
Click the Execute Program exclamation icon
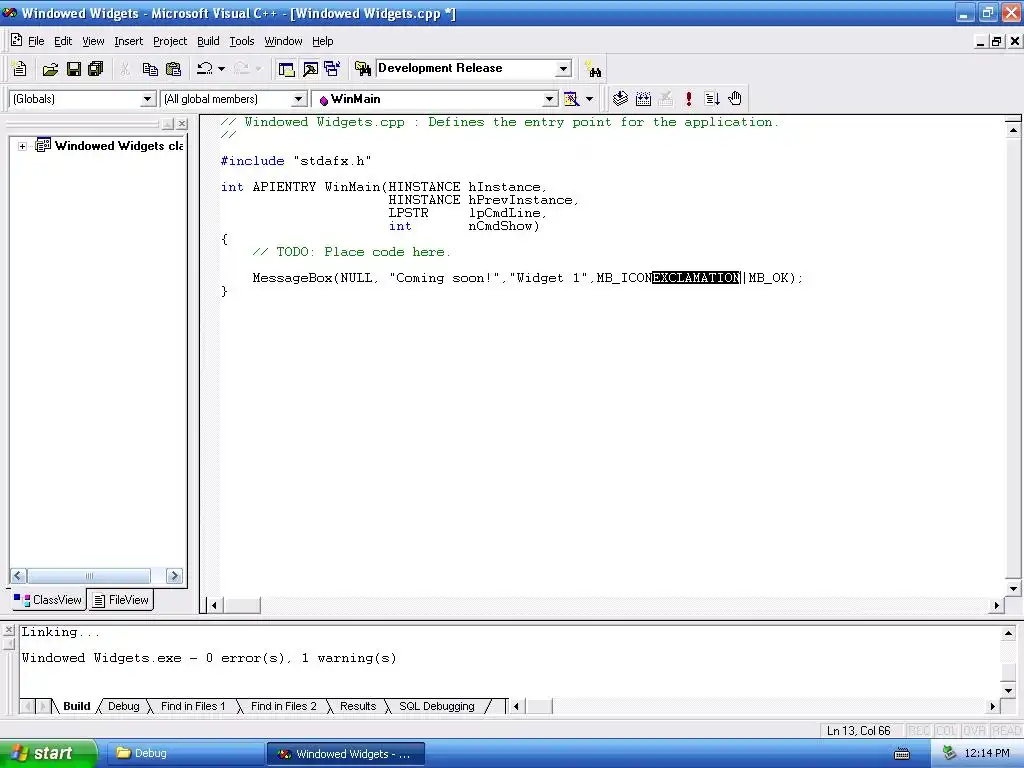point(688,99)
